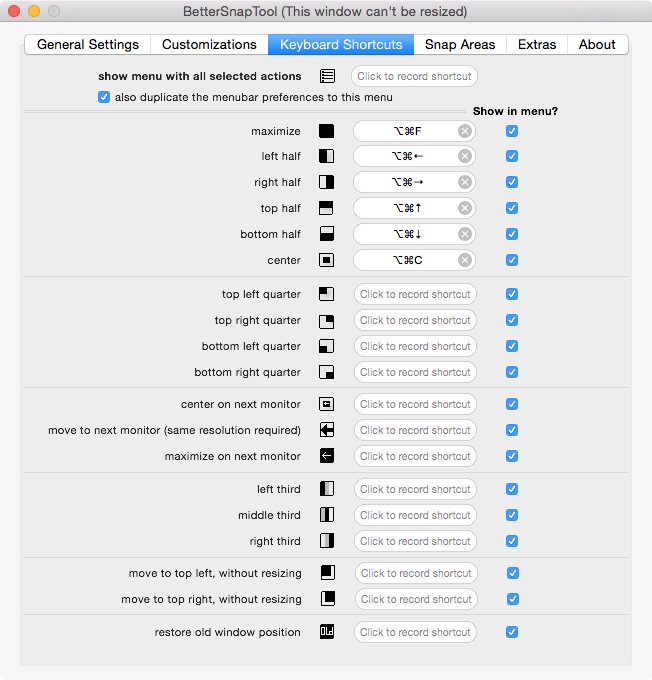Click the center shortcut field ⌥⌘C
The height and width of the screenshot is (680, 652).
coord(414,260)
